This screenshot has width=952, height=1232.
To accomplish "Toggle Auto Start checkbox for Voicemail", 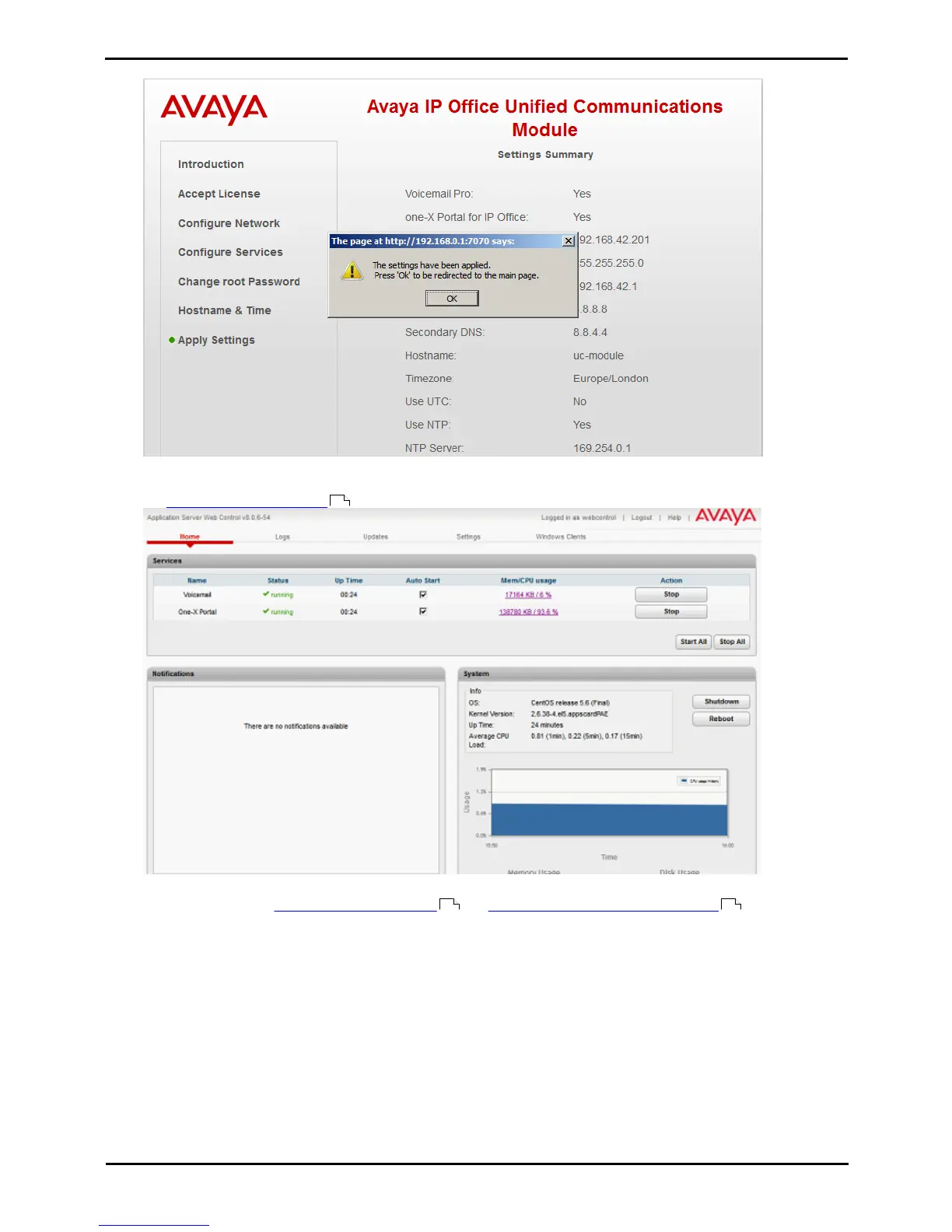I will point(423,594).
